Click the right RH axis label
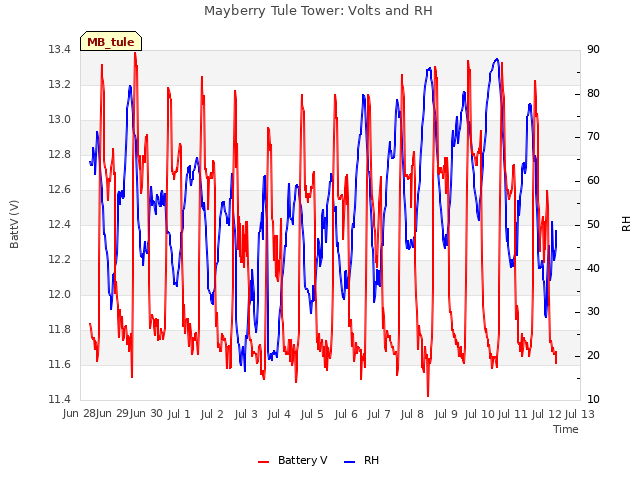640x480 pixels. (626, 224)
